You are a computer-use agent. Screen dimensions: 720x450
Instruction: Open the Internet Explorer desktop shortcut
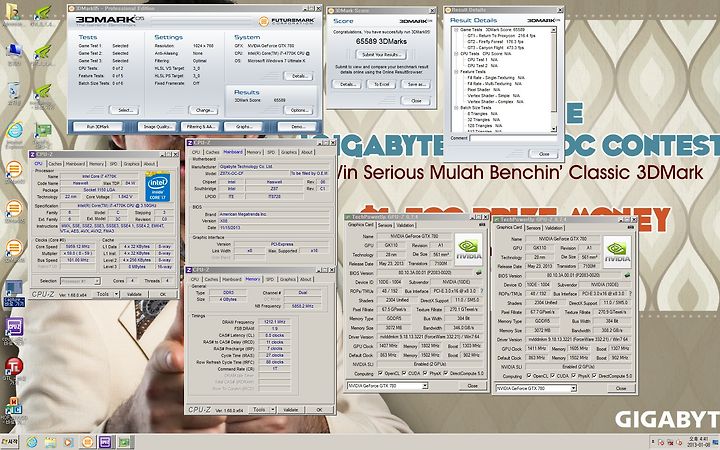pos(14,132)
